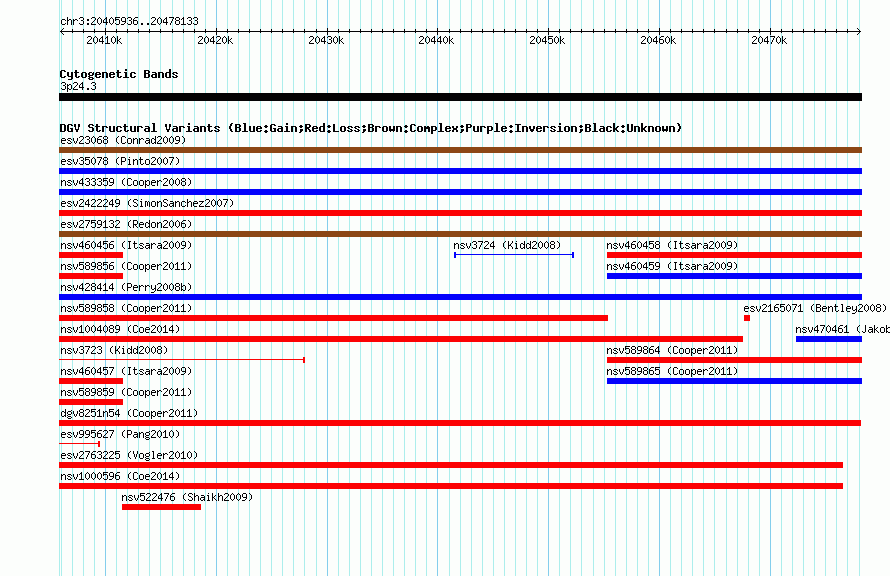The width and height of the screenshot is (890, 576).
Task: Select the blue nsv460459 gain bar
Action: point(734,276)
